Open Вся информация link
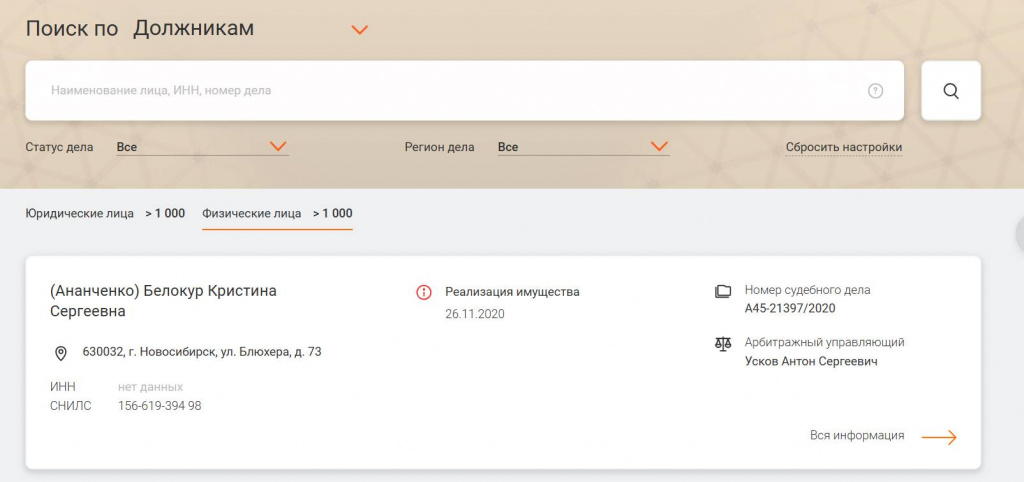 coord(857,435)
